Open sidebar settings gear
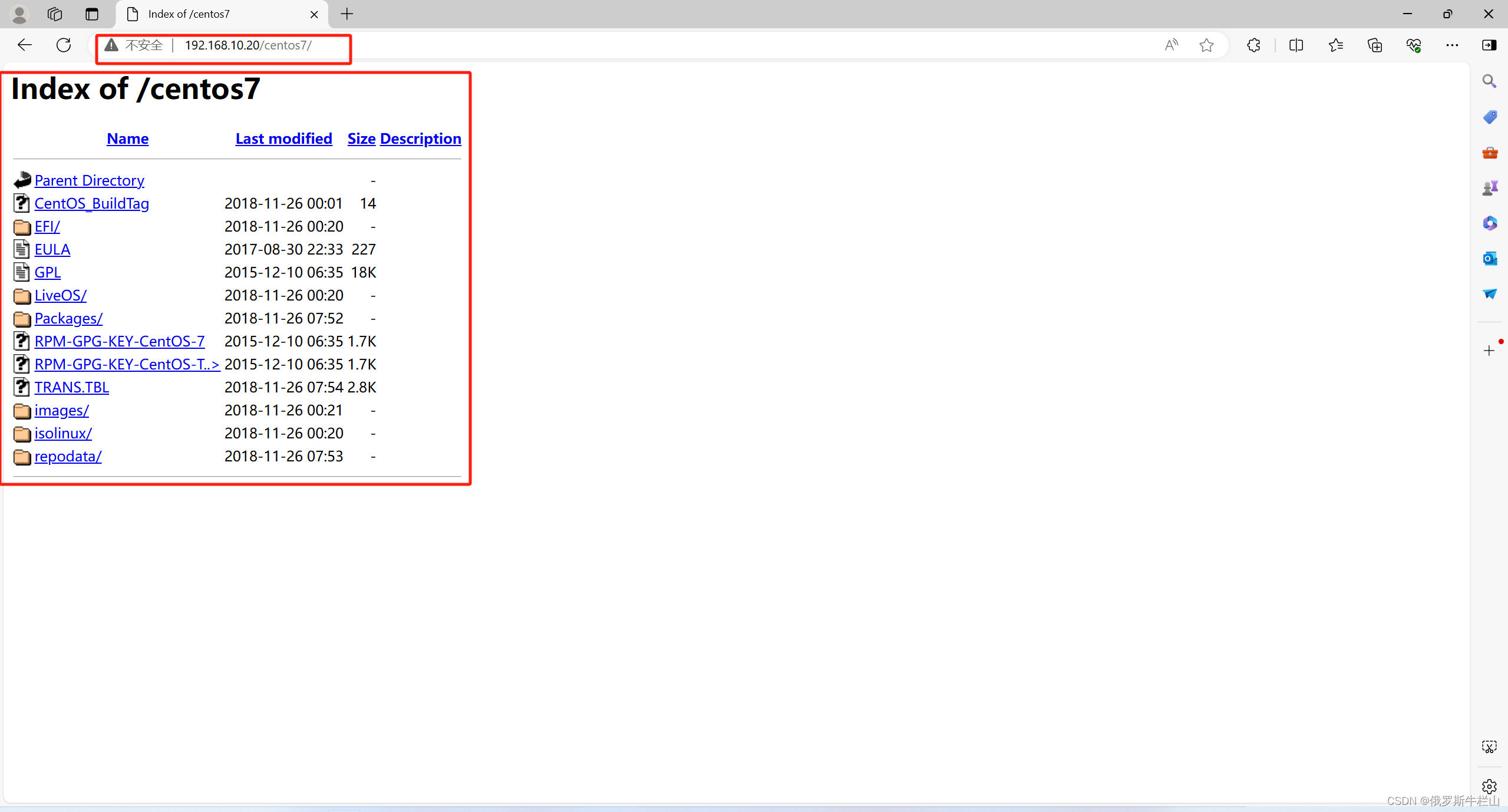Viewport: 1508px width, 812px height. 1489,786
